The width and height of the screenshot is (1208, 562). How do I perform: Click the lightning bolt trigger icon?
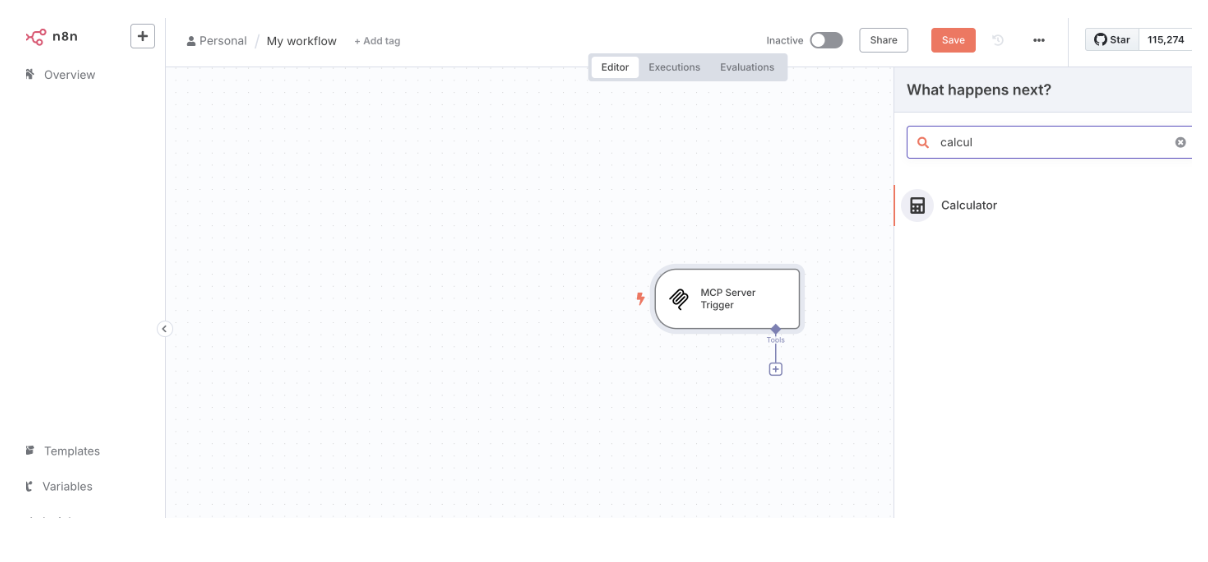click(x=641, y=298)
